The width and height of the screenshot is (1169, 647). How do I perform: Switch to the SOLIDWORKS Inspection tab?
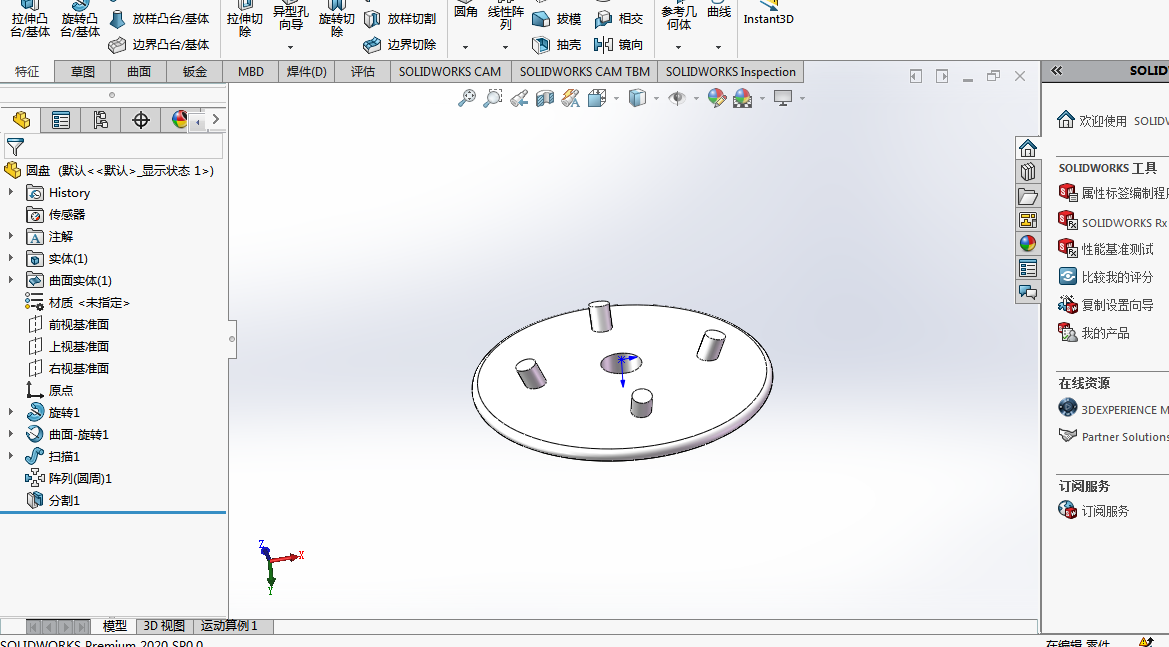(731, 72)
